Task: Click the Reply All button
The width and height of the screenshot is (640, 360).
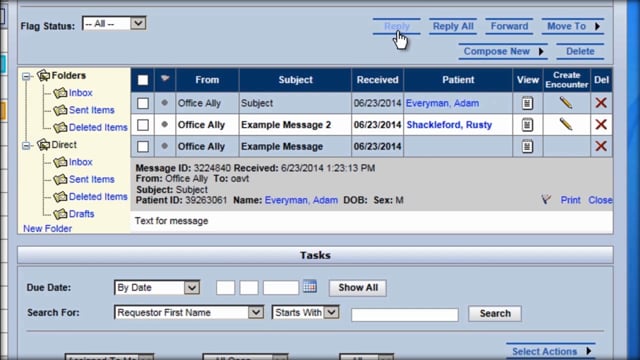Action: 453,26
